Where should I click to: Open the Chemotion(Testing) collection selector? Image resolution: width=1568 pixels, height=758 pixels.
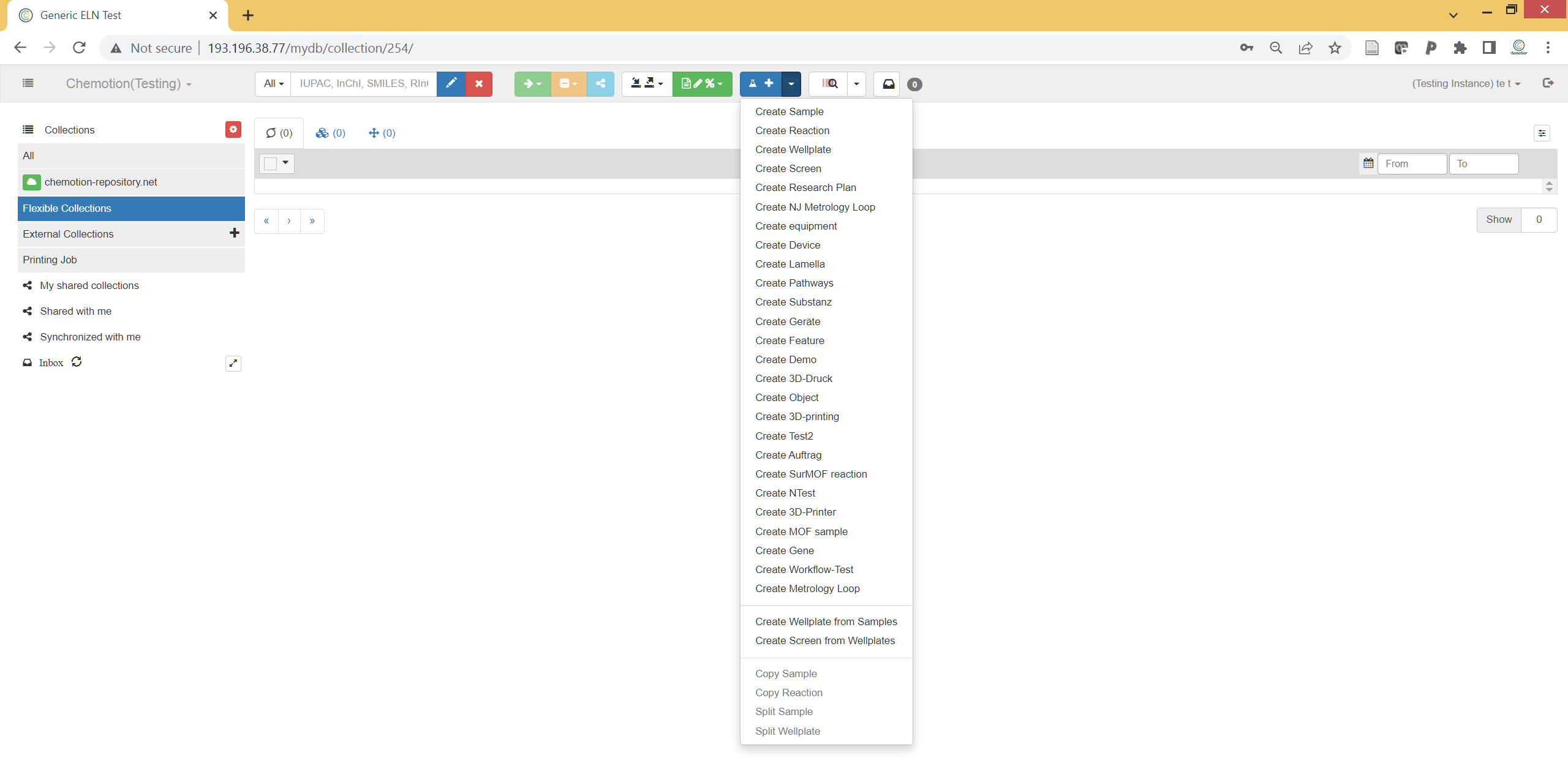pos(127,84)
